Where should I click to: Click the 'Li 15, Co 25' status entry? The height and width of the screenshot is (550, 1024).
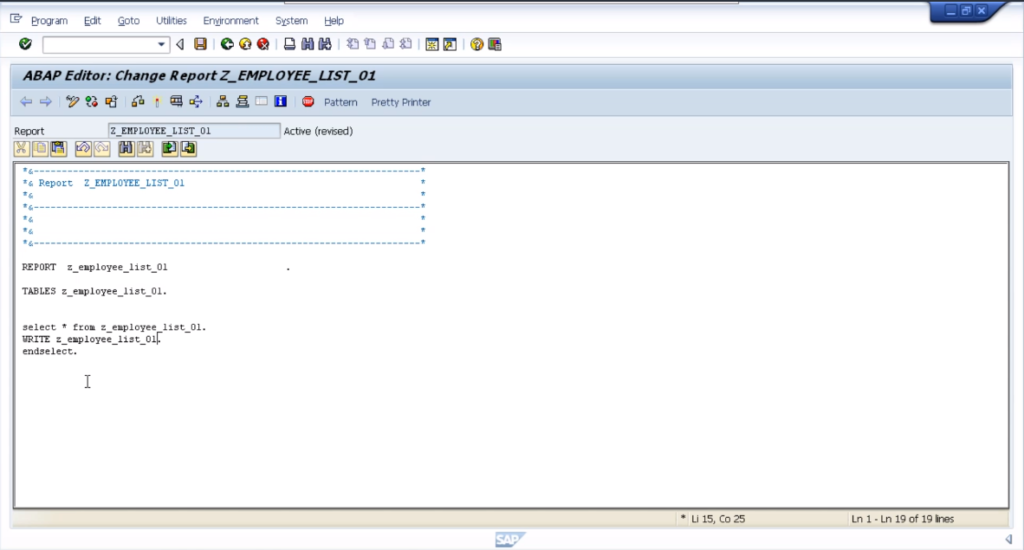(718, 519)
